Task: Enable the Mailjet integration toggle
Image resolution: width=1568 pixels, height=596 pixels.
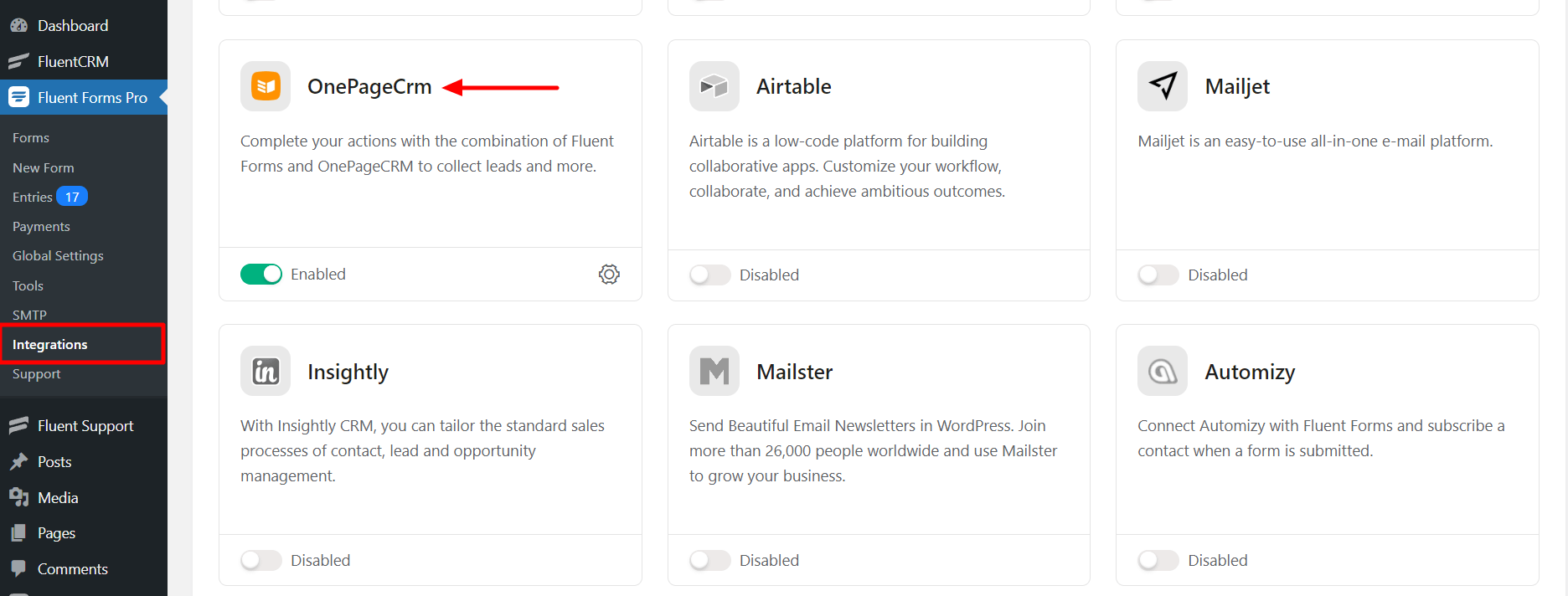Action: coord(1158,275)
